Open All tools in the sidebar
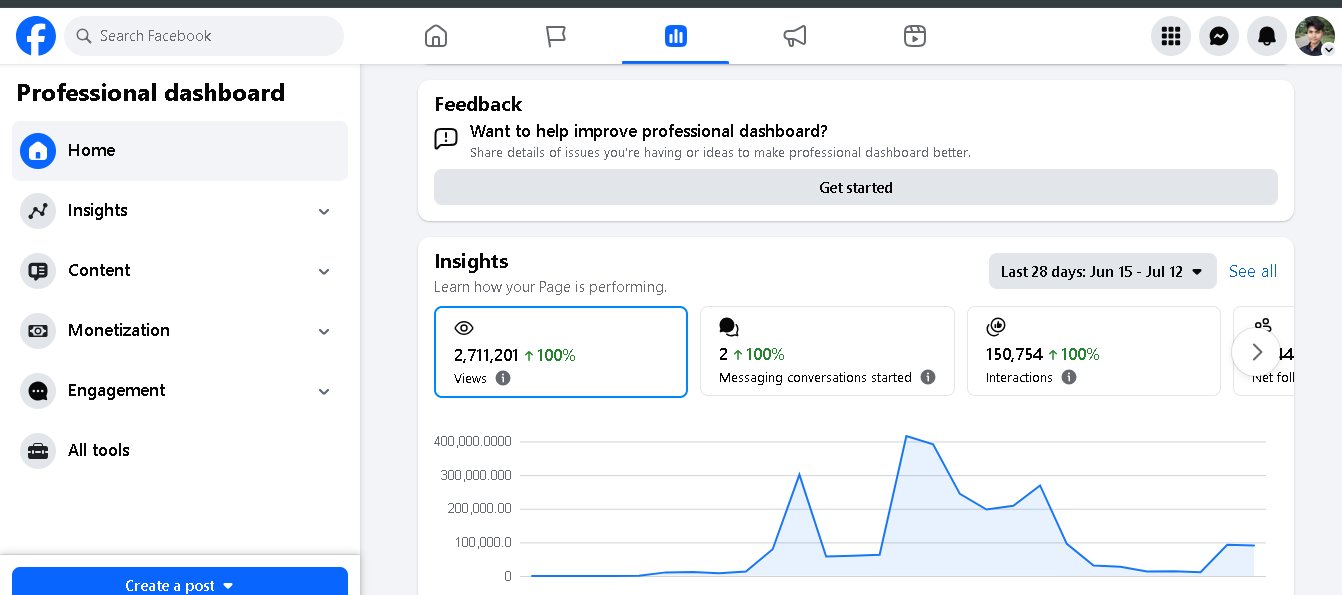The width and height of the screenshot is (1342, 595). click(x=180, y=451)
